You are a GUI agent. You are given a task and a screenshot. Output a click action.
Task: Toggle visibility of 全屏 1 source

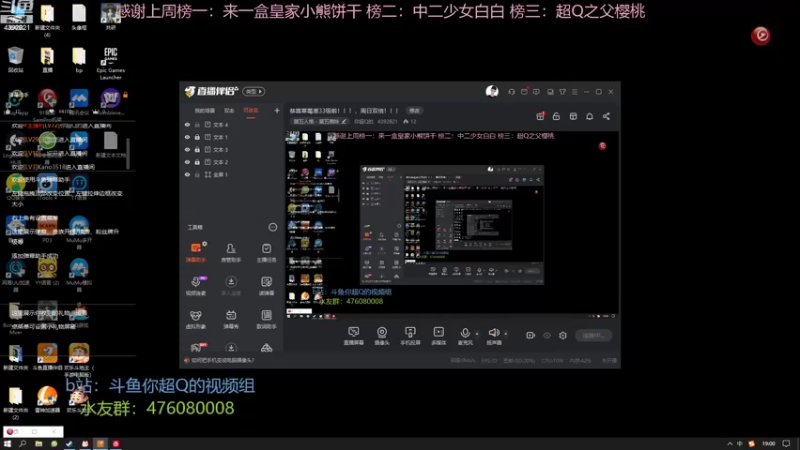tap(187, 174)
